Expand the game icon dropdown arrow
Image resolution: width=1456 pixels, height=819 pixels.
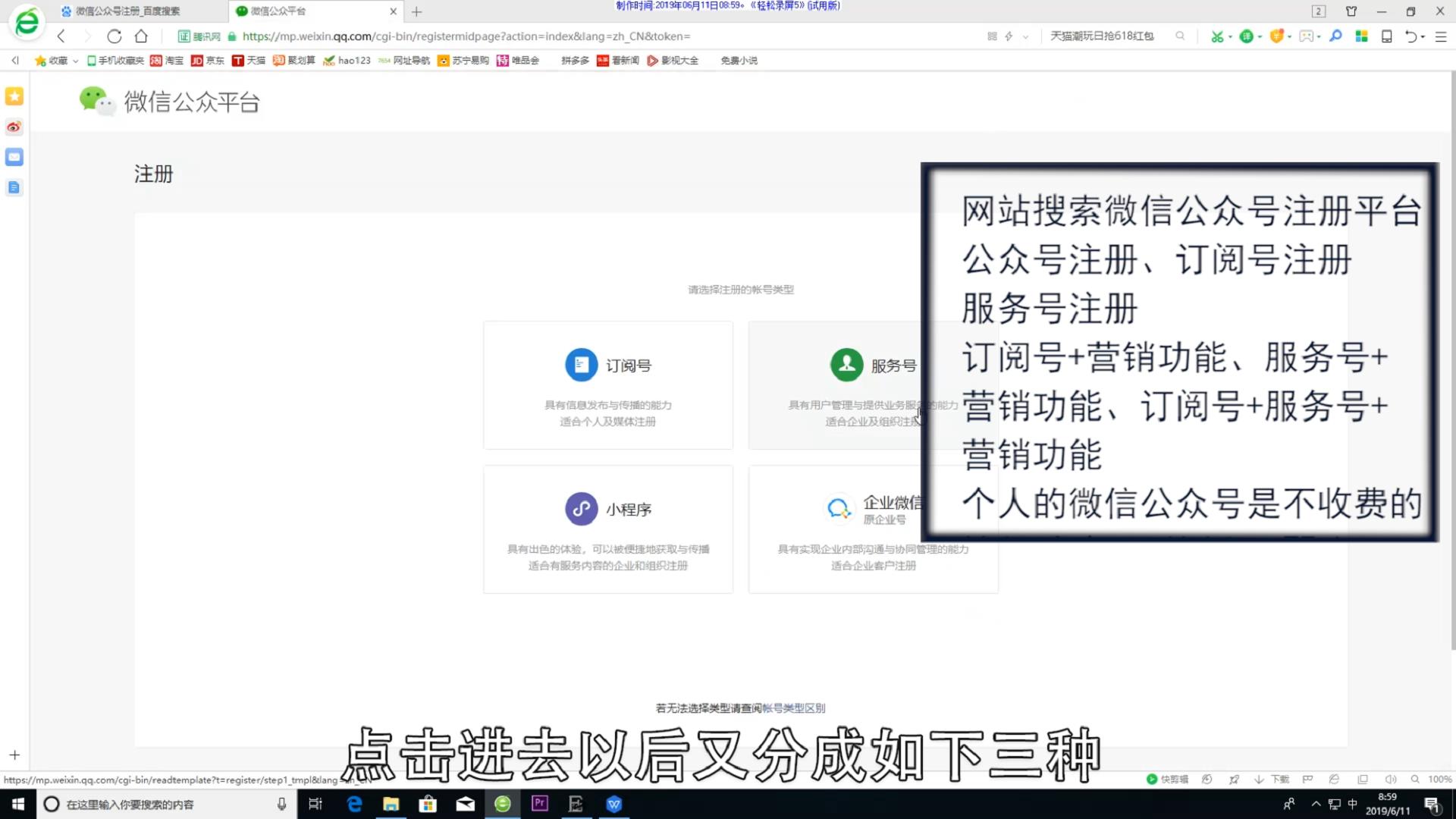click(1319, 37)
